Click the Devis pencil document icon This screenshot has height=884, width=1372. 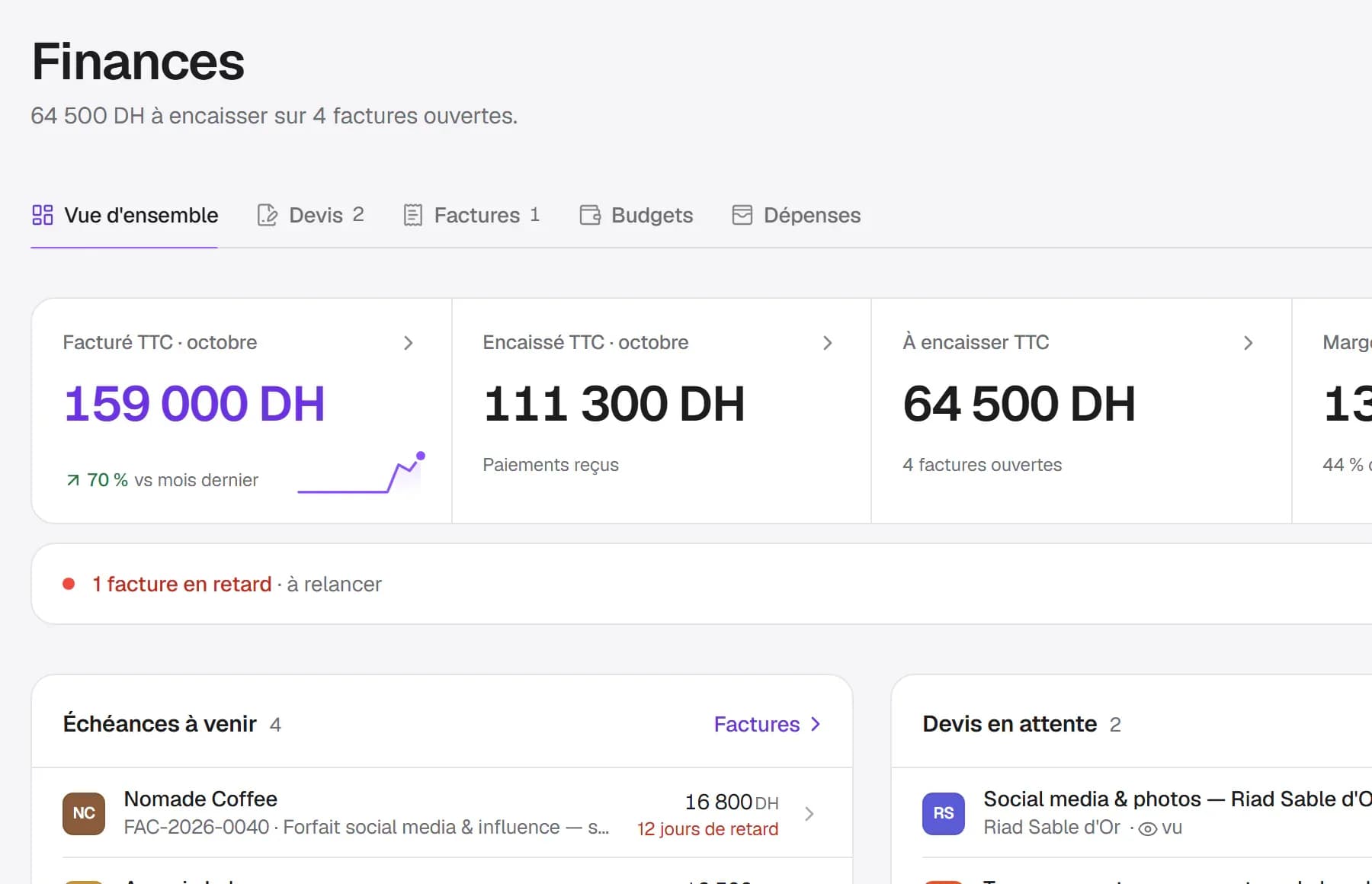click(x=268, y=215)
